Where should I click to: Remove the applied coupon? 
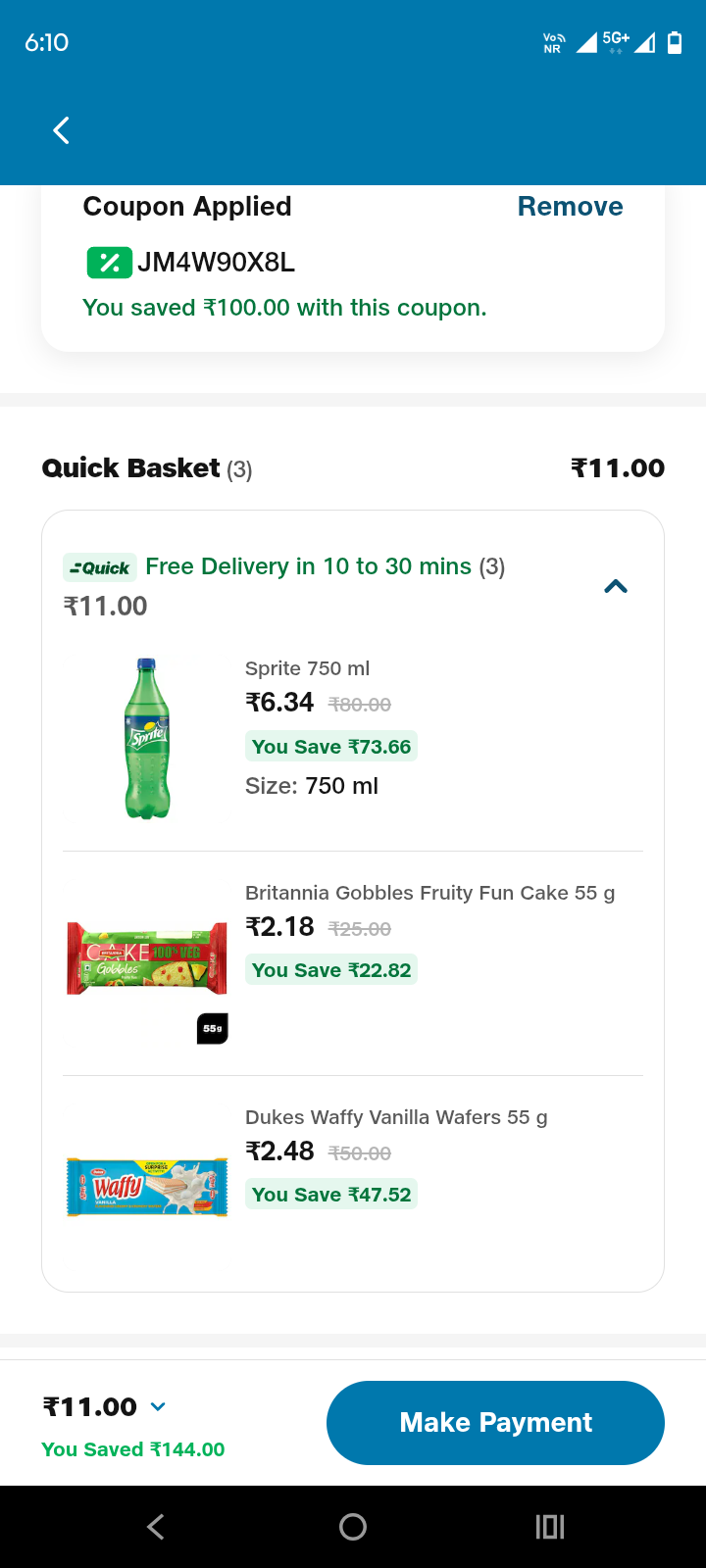pyautogui.click(x=570, y=207)
